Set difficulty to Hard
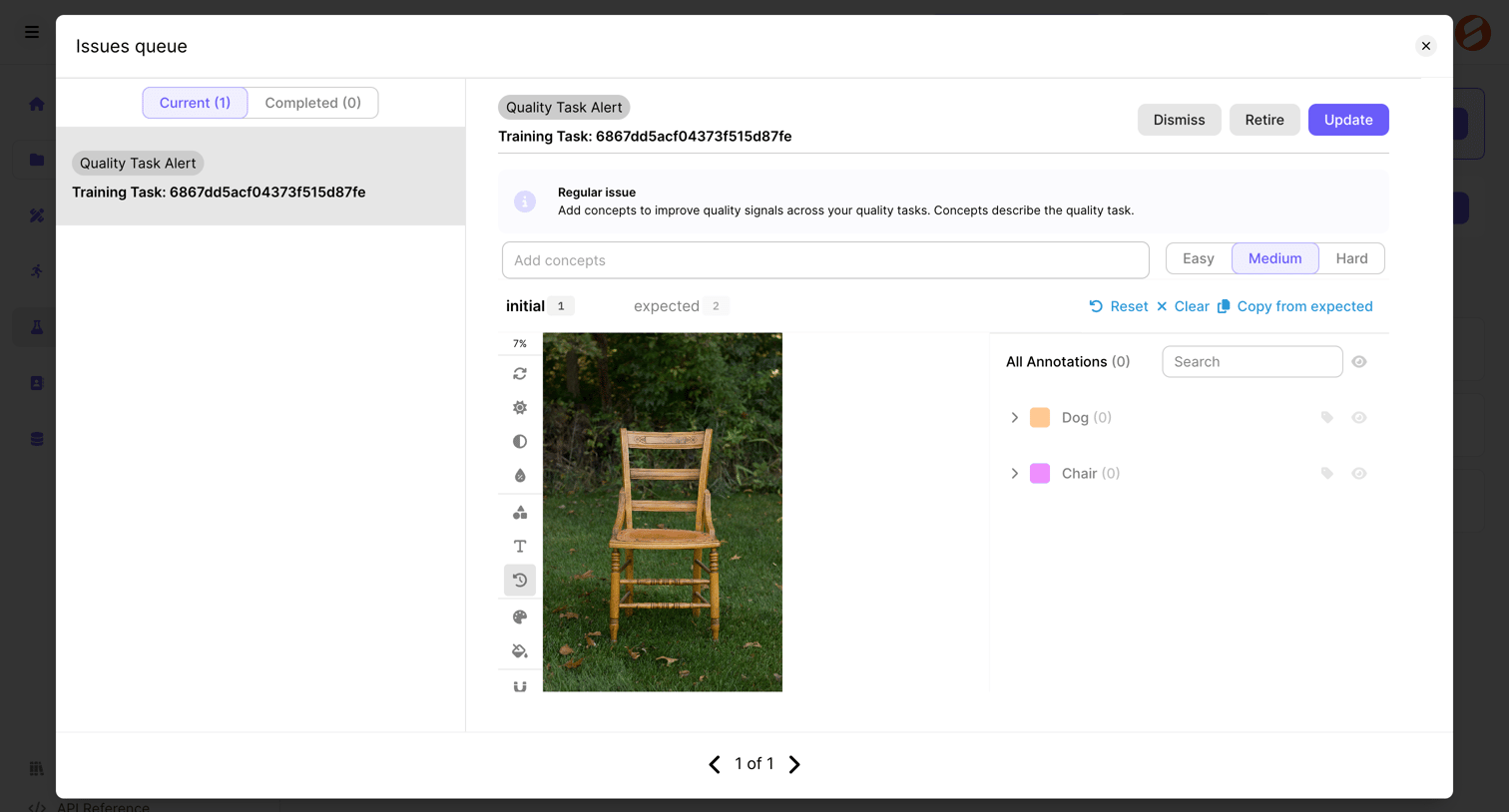The width and height of the screenshot is (1509, 812). [1351, 258]
